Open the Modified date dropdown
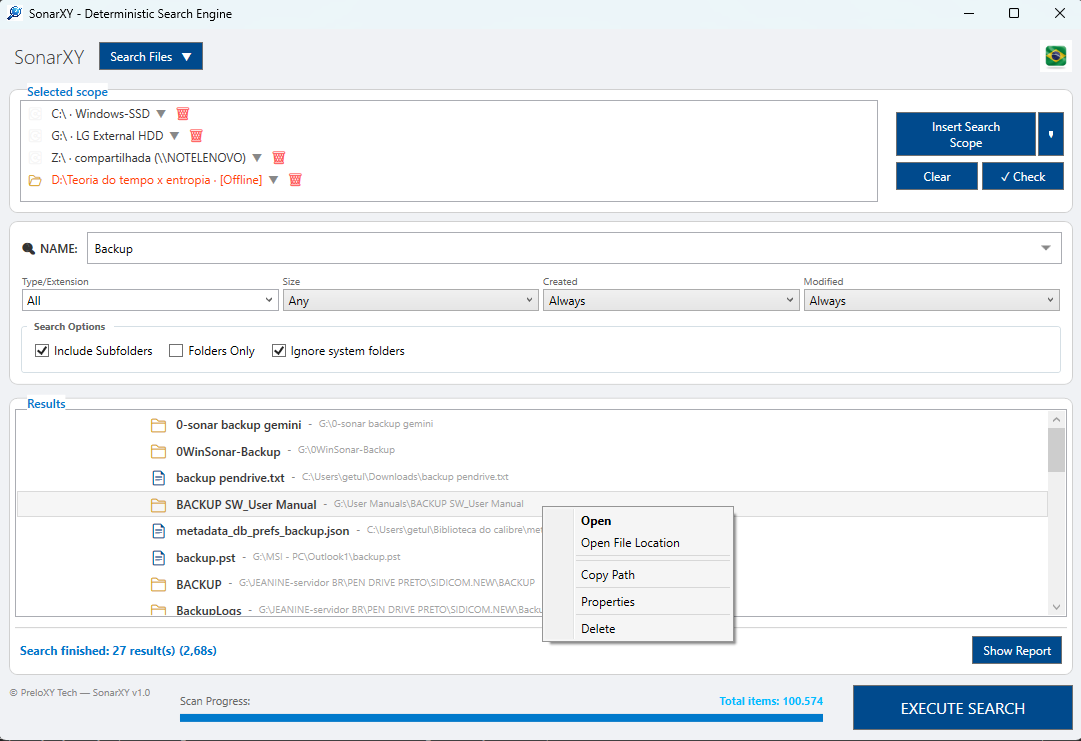1081x741 pixels. click(931, 301)
